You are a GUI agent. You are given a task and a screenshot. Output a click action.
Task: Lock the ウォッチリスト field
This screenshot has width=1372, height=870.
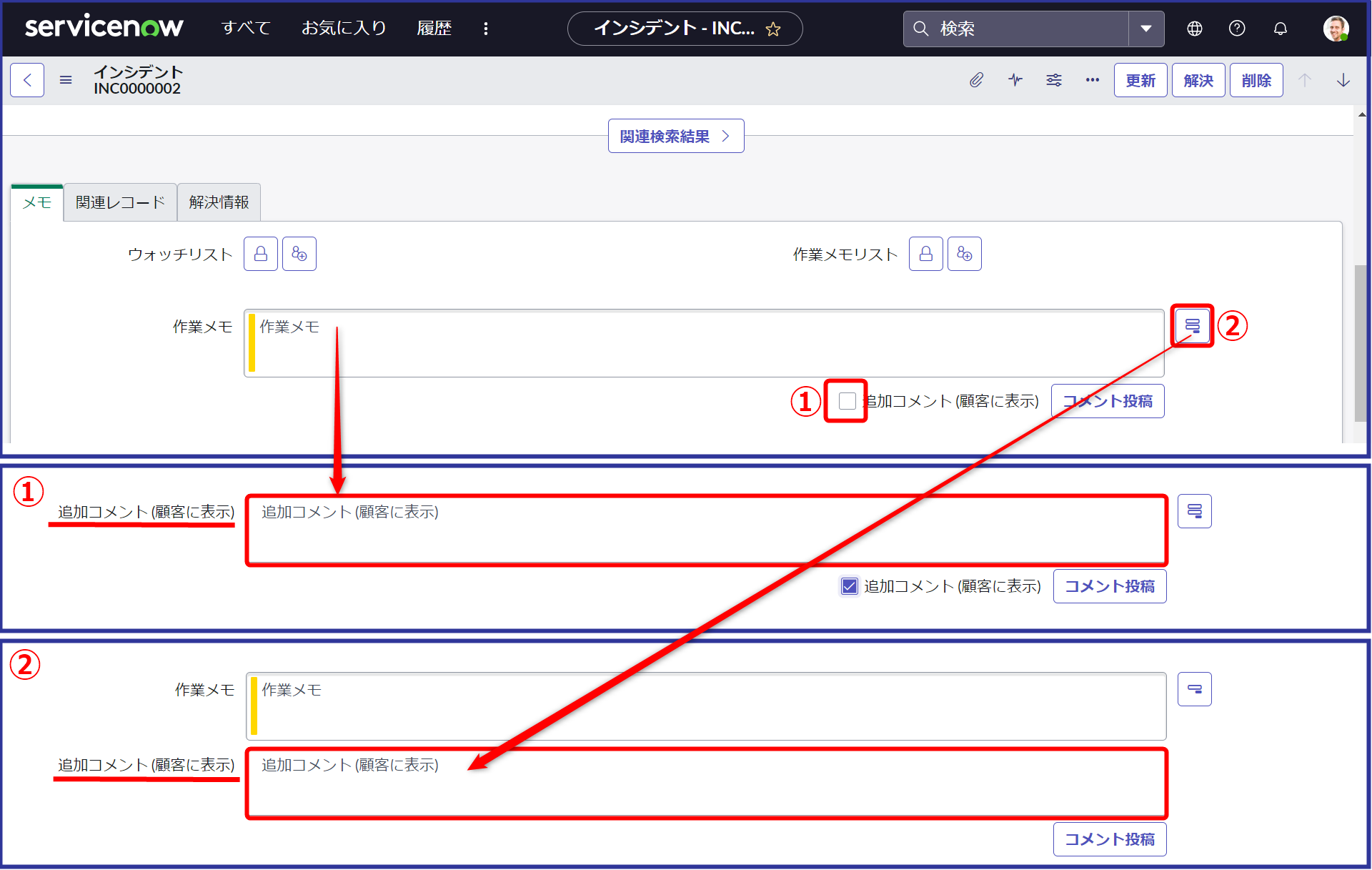point(260,254)
